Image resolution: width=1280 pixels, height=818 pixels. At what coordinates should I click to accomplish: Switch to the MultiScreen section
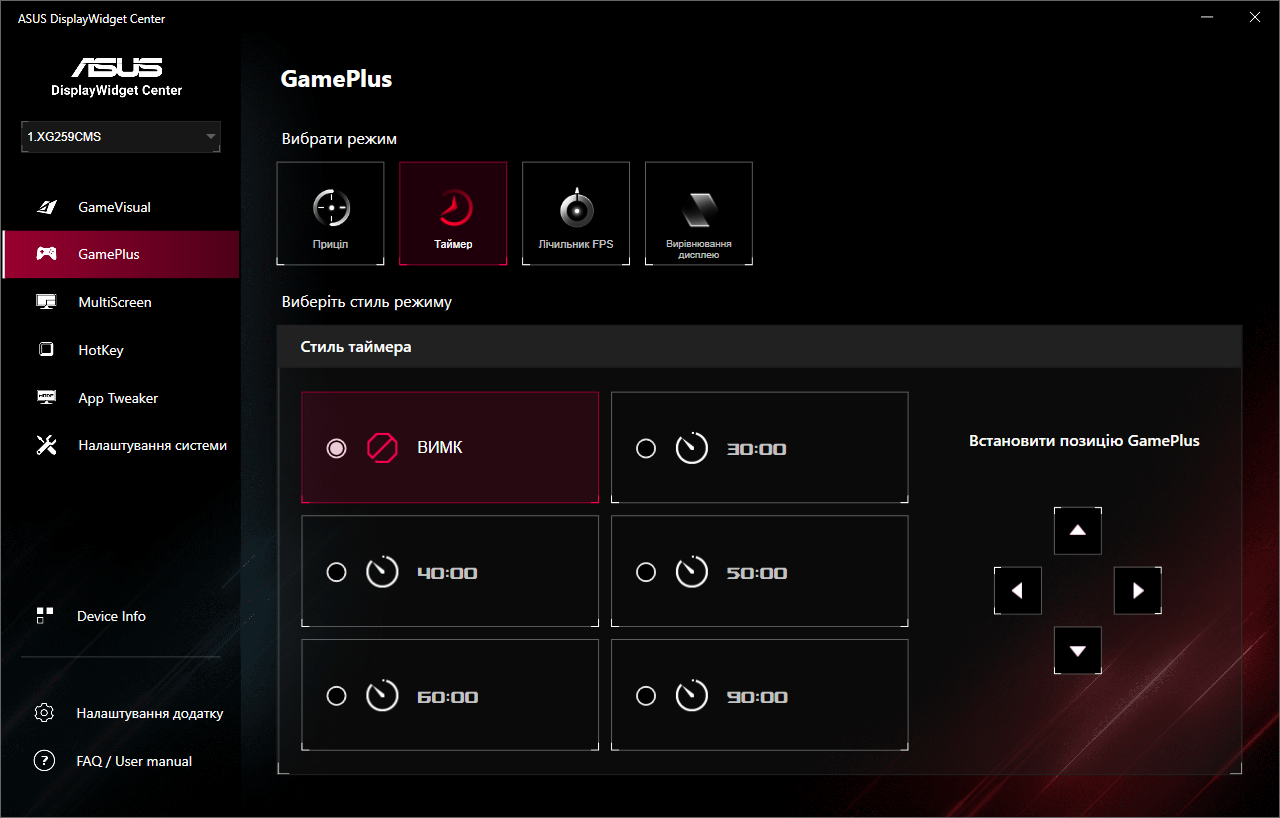115,302
